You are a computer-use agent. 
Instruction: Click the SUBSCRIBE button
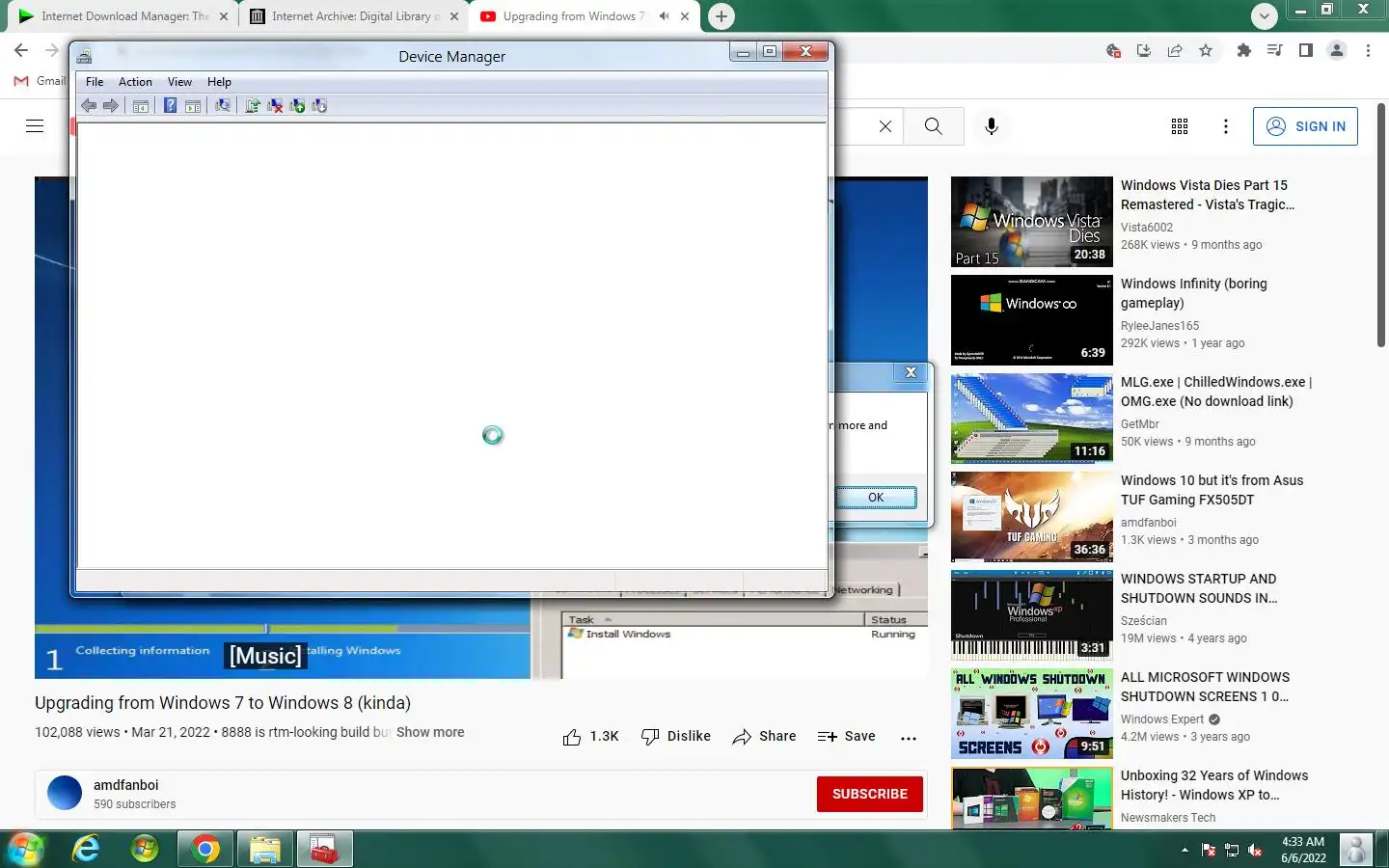[870, 794]
